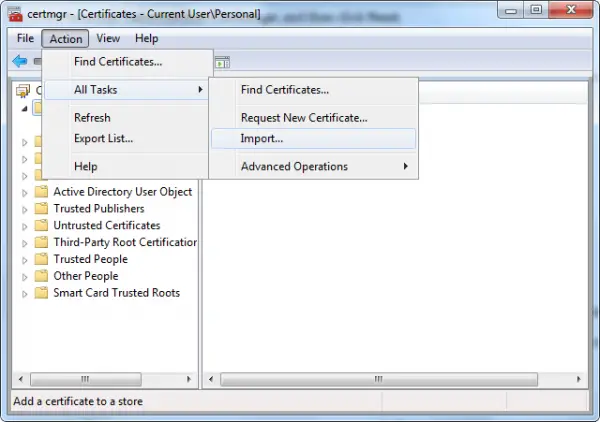Click Refresh in the Action menu
This screenshot has width=600, height=422.
92,118
